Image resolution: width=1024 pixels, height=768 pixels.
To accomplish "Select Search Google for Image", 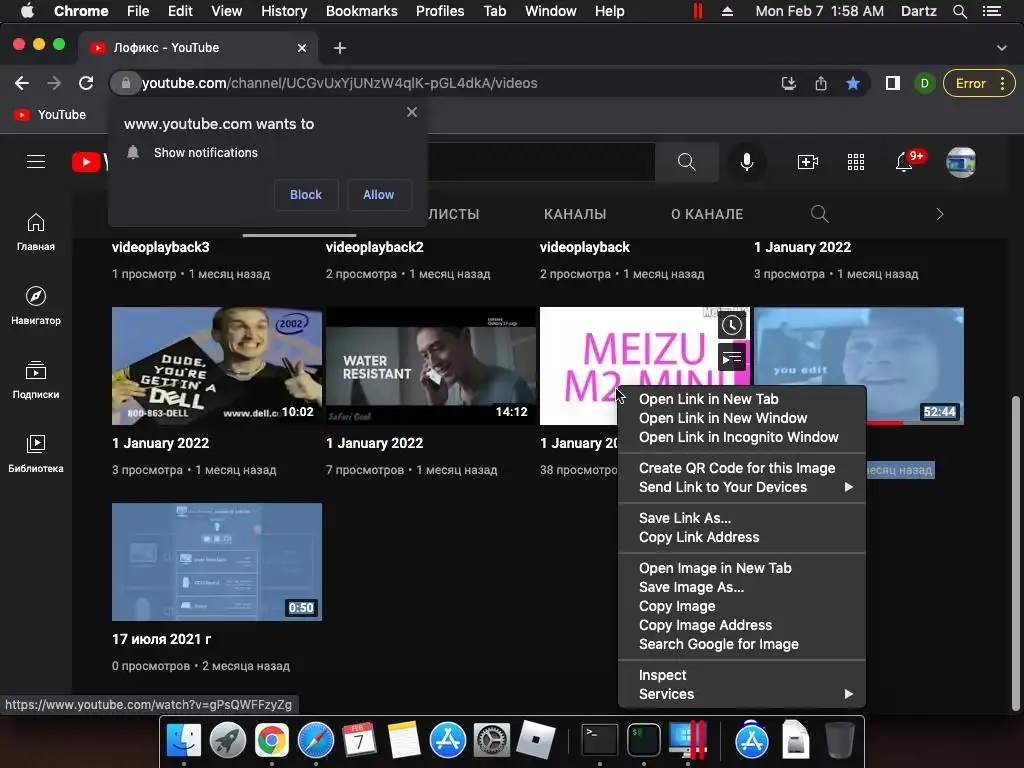I will click(741, 644).
